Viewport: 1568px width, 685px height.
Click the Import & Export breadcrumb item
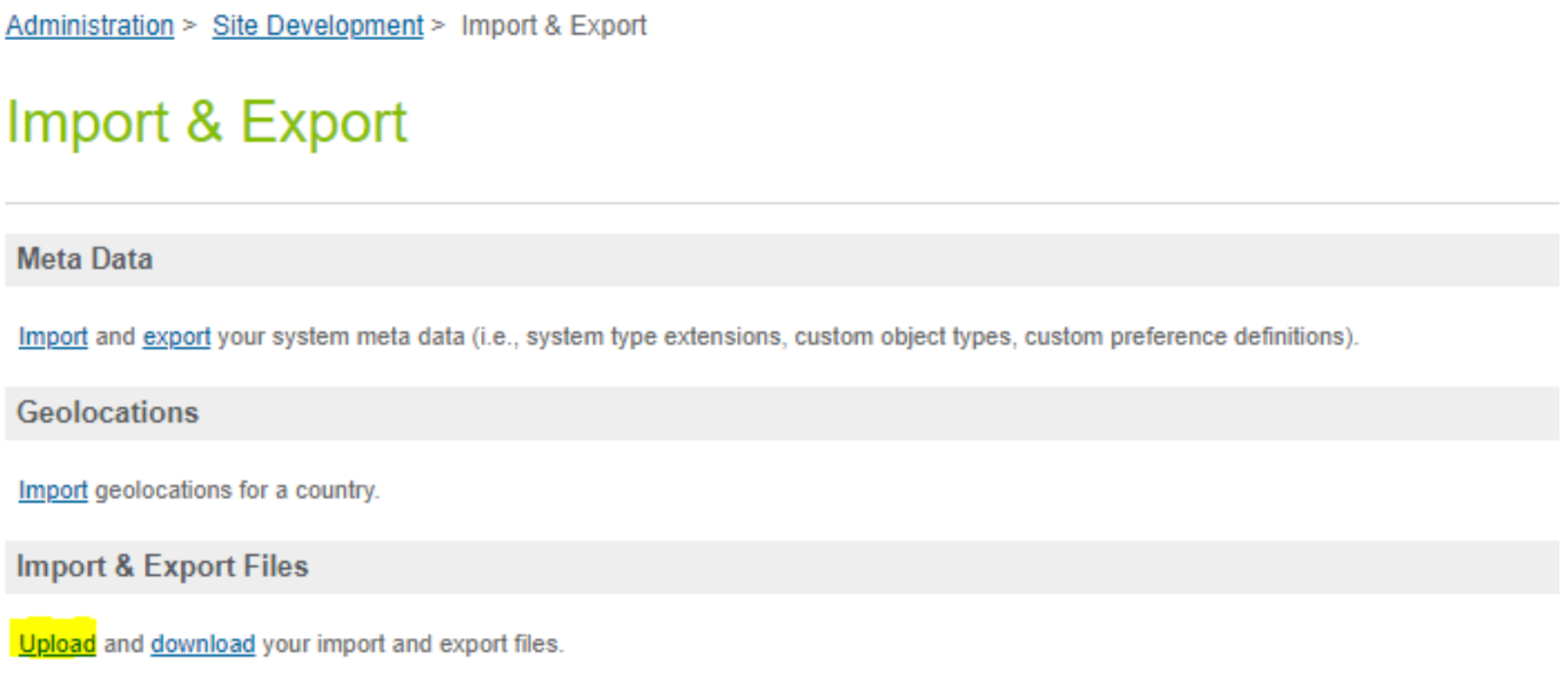pos(552,25)
